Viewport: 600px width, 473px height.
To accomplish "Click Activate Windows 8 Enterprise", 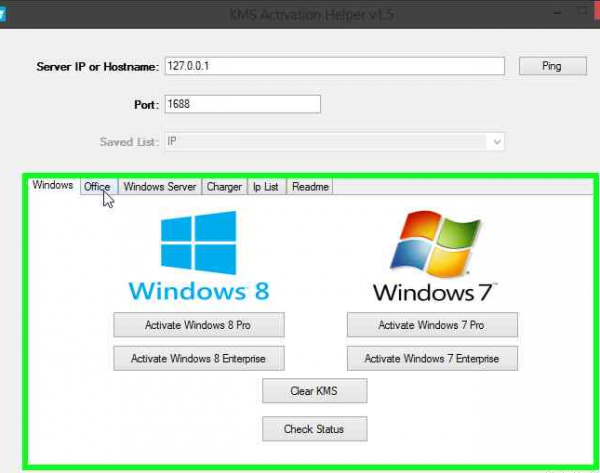I will click(199, 359).
